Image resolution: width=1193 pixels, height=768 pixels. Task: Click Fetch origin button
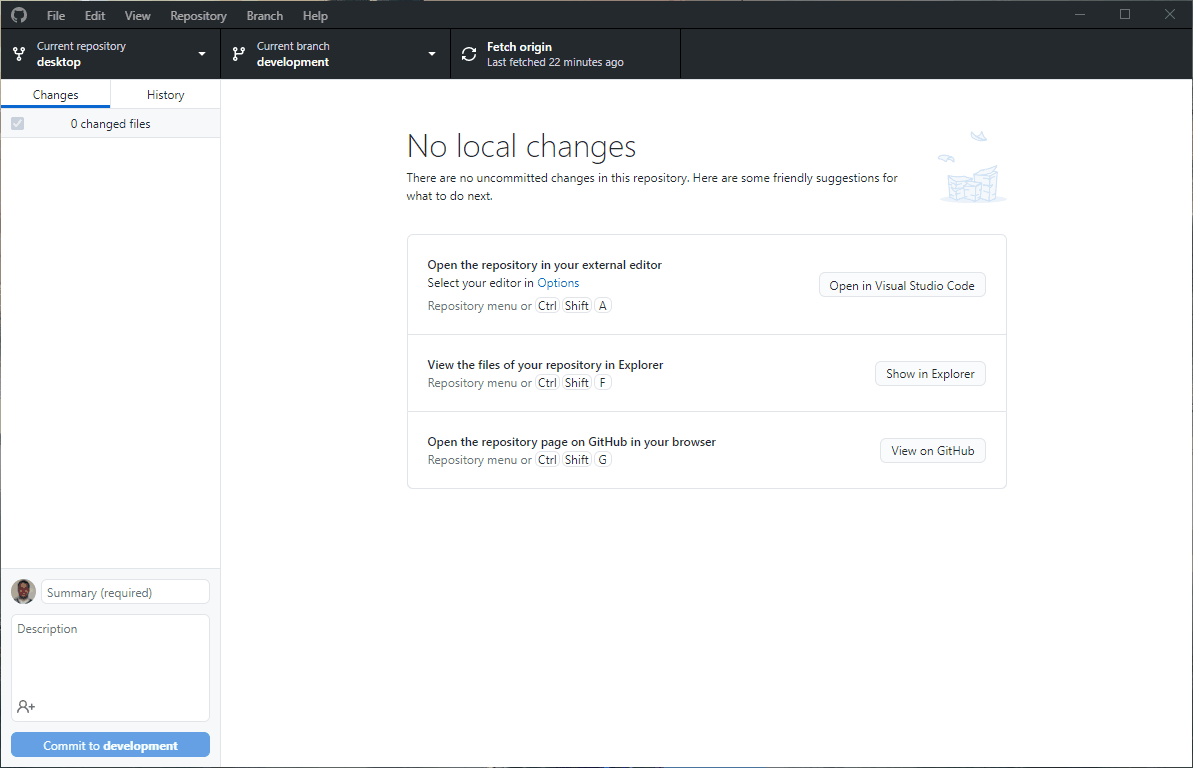[565, 54]
